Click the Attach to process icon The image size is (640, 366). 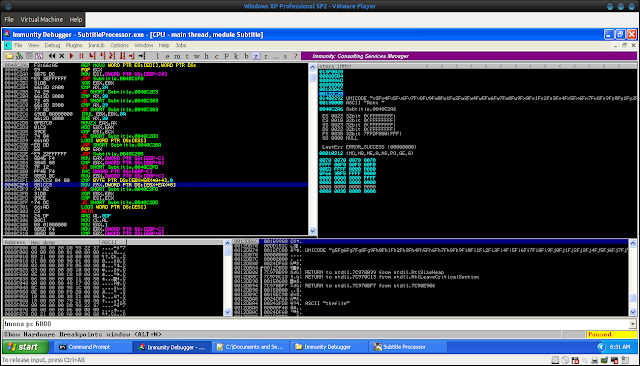click(x=19, y=56)
